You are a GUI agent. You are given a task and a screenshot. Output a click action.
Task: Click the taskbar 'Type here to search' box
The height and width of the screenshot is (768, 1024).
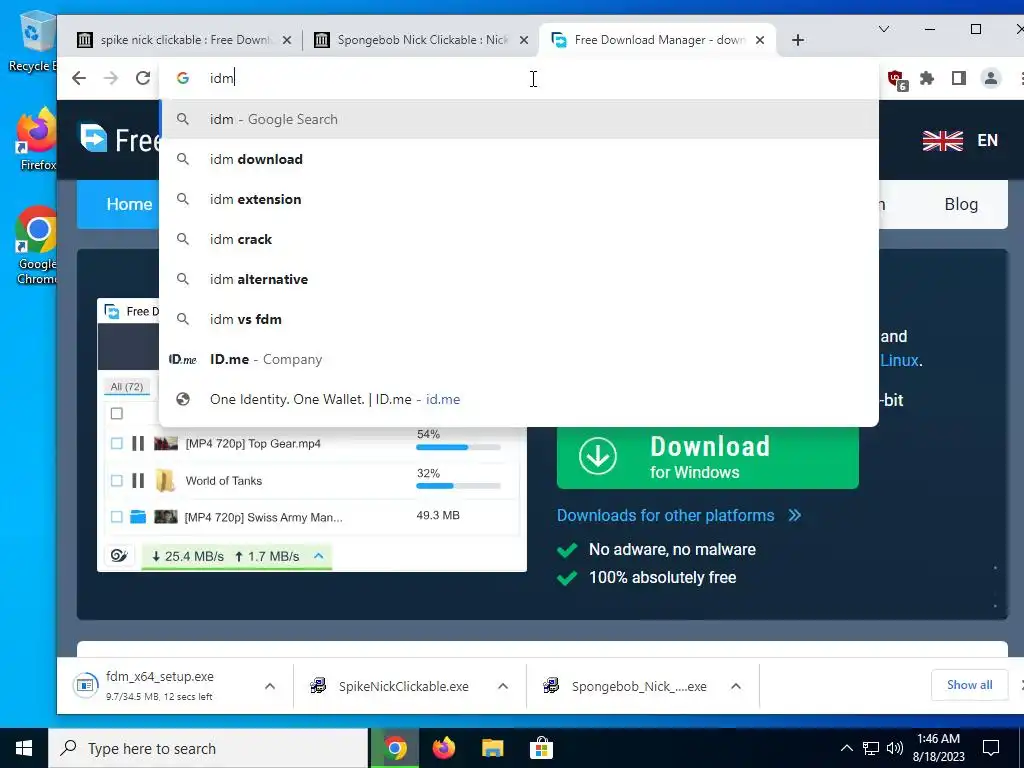[x=208, y=748]
